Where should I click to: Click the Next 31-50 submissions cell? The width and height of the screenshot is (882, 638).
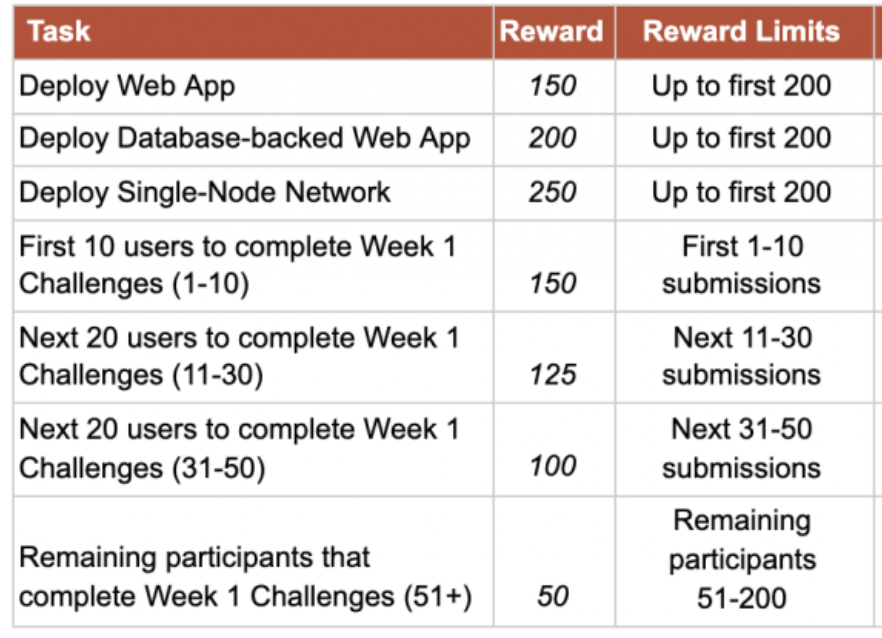tap(741, 449)
